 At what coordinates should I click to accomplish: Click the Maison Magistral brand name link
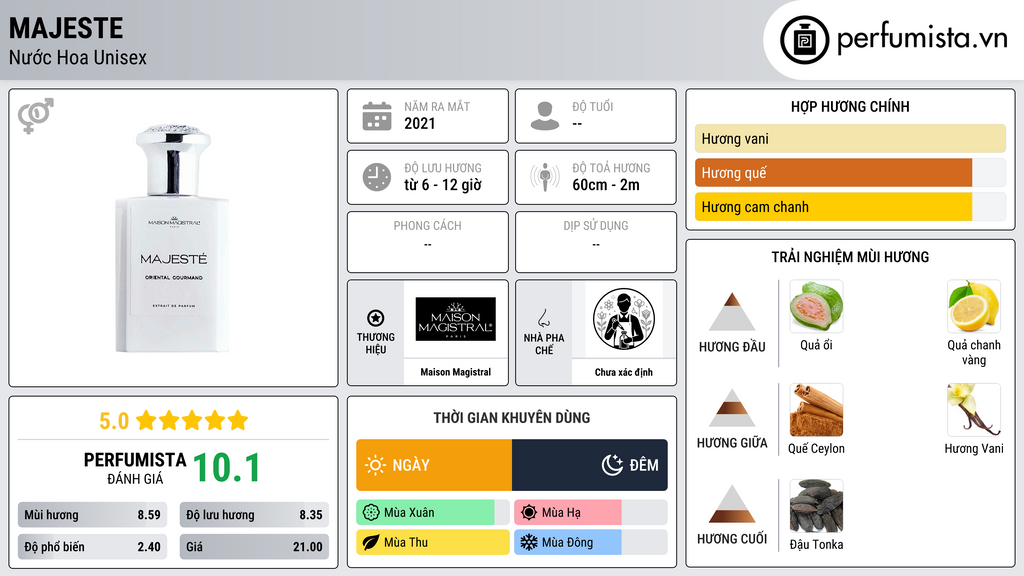tap(456, 372)
